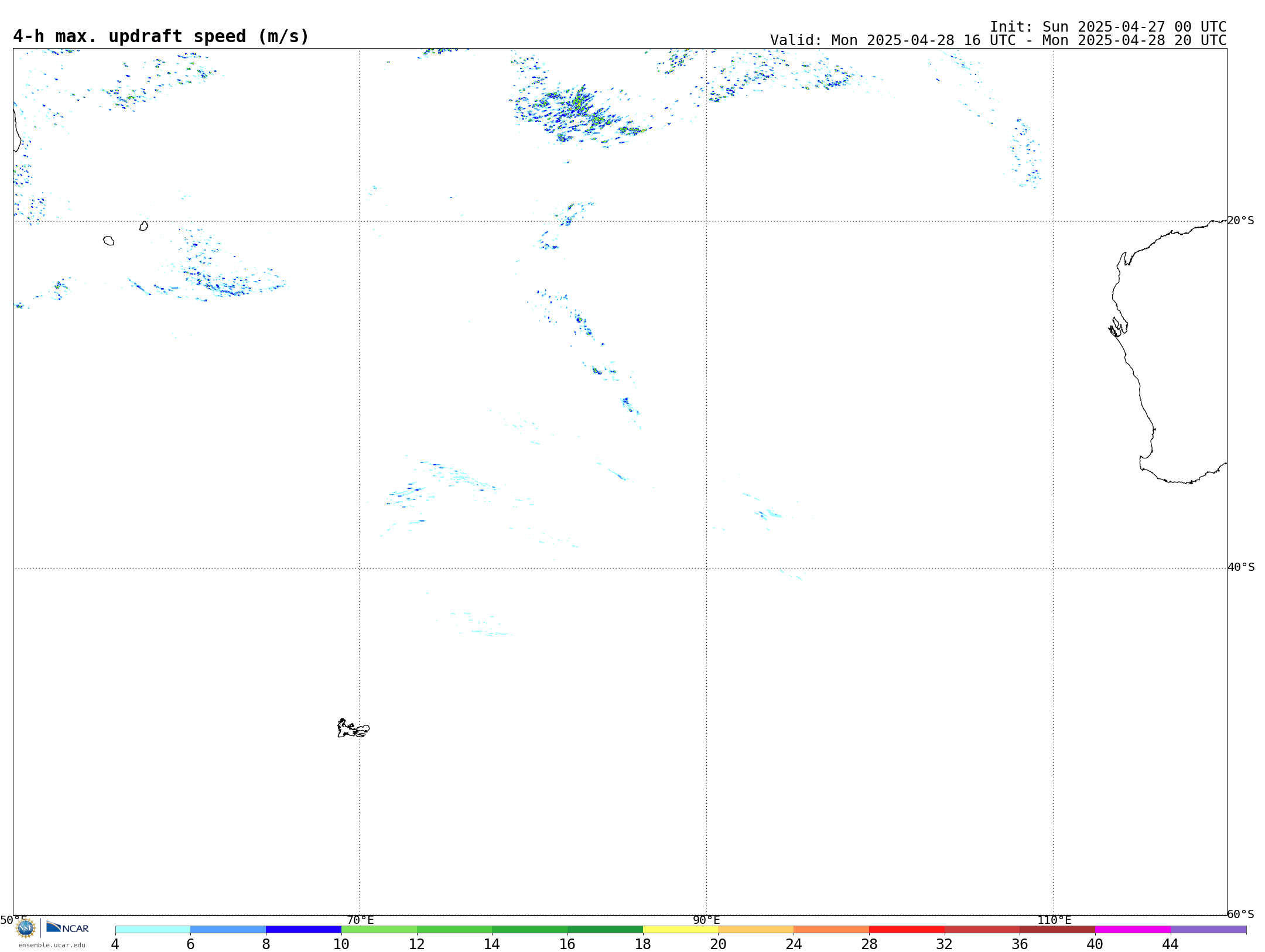The image size is (1265, 952).
Task: Pick the bright red 28–32 colorbar swatch
Action: 907,929
